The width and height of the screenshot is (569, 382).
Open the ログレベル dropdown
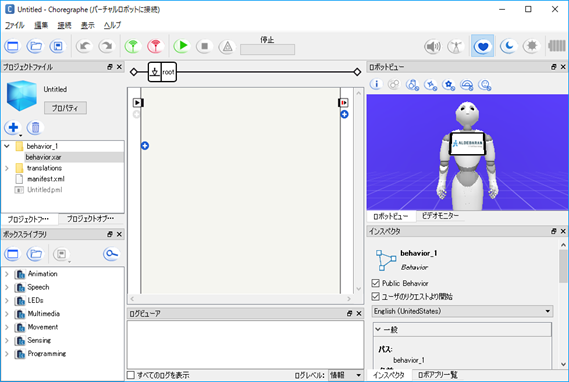click(345, 375)
